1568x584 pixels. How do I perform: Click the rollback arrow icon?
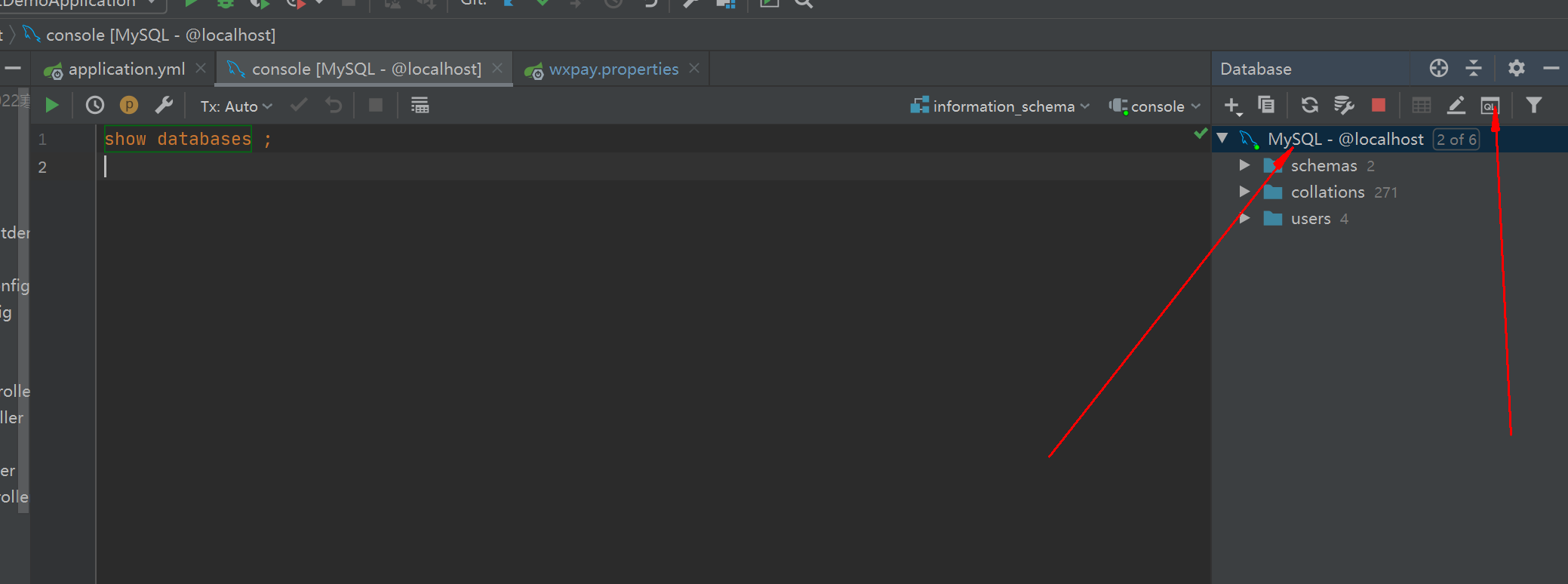tap(334, 106)
